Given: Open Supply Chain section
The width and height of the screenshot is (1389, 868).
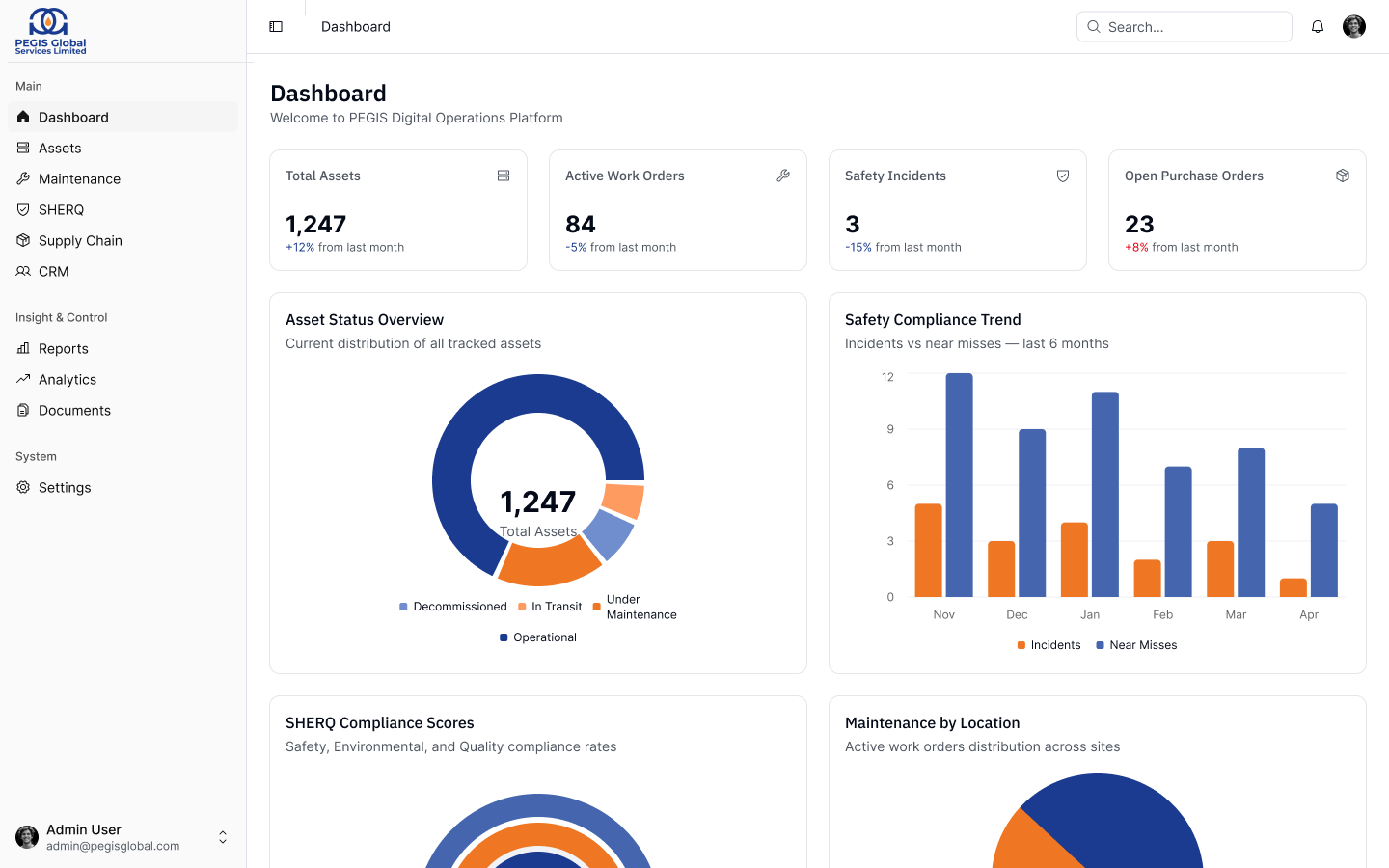Looking at the screenshot, I should (x=123, y=240).
